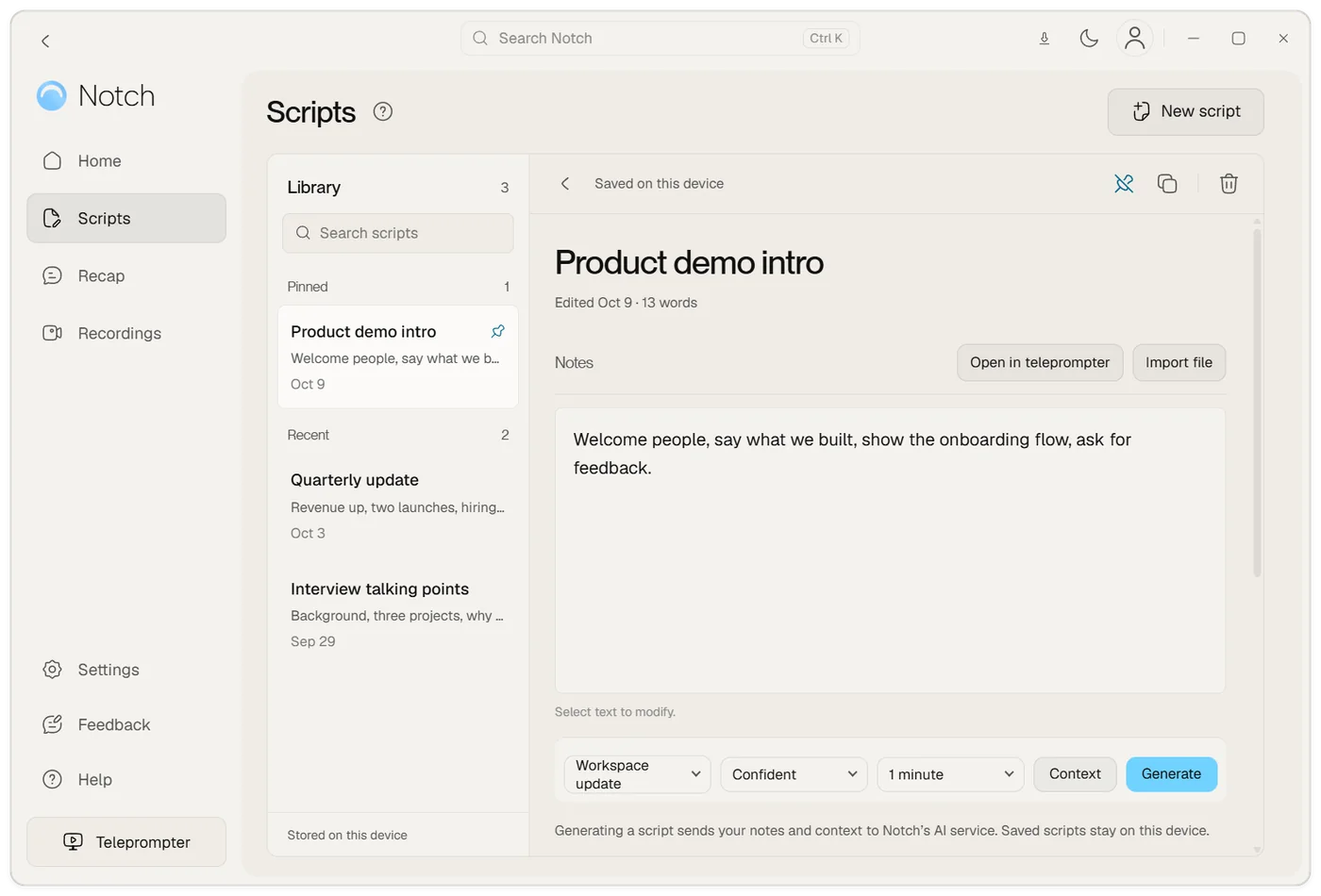Click the Context button

(x=1075, y=774)
